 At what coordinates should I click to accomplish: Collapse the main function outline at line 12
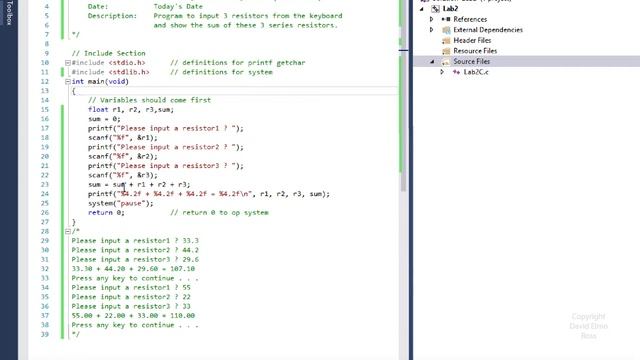pyautogui.click(x=68, y=82)
